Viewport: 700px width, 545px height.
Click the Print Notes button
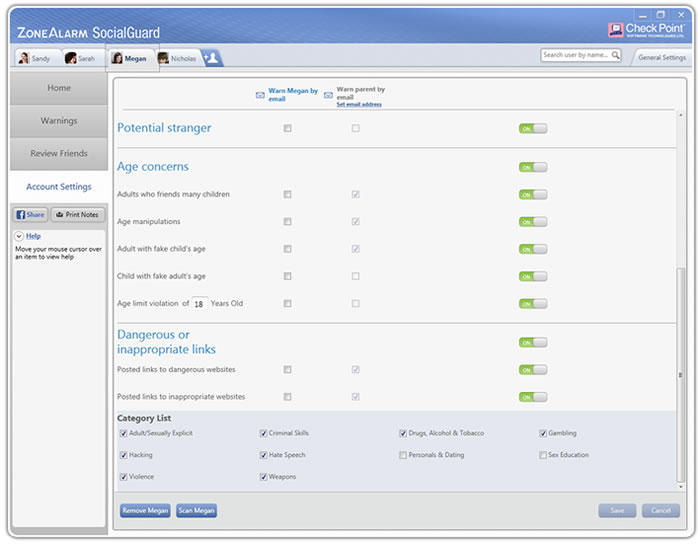click(78, 215)
